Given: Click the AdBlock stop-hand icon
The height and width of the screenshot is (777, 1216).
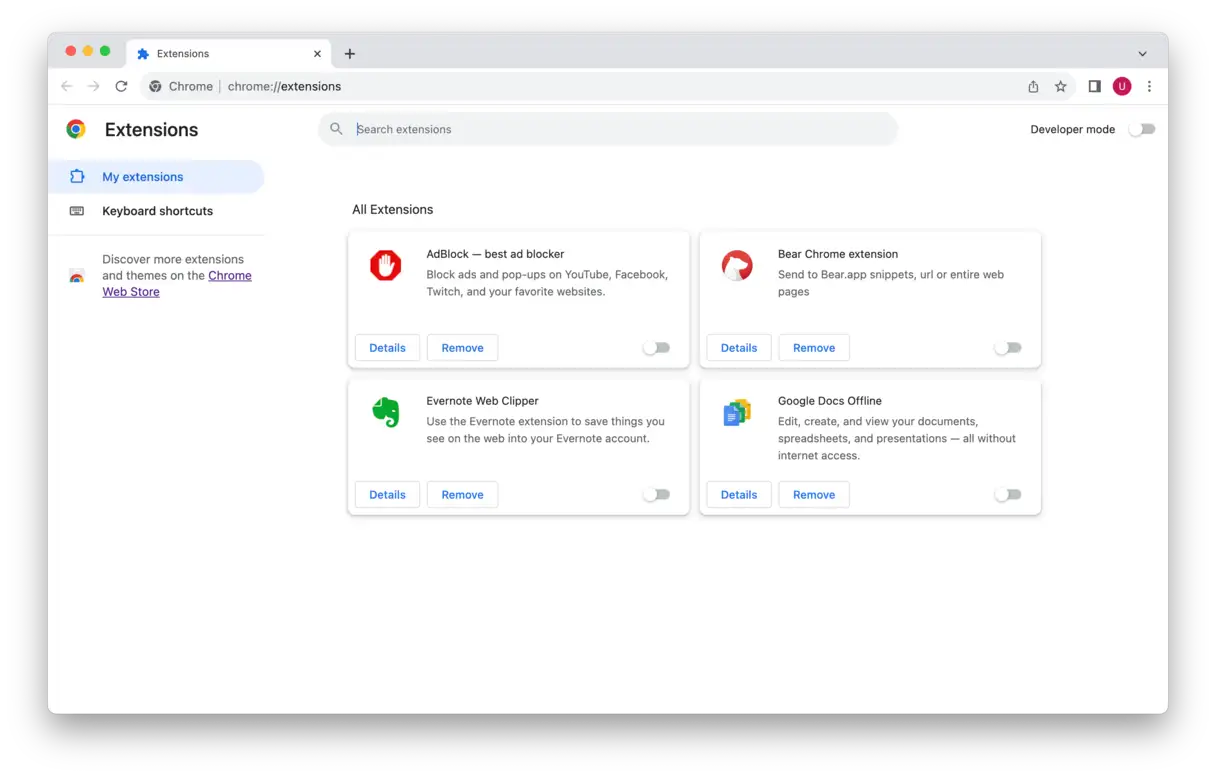Looking at the screenshot, I should pyautogui.click(x=385, y=266).
